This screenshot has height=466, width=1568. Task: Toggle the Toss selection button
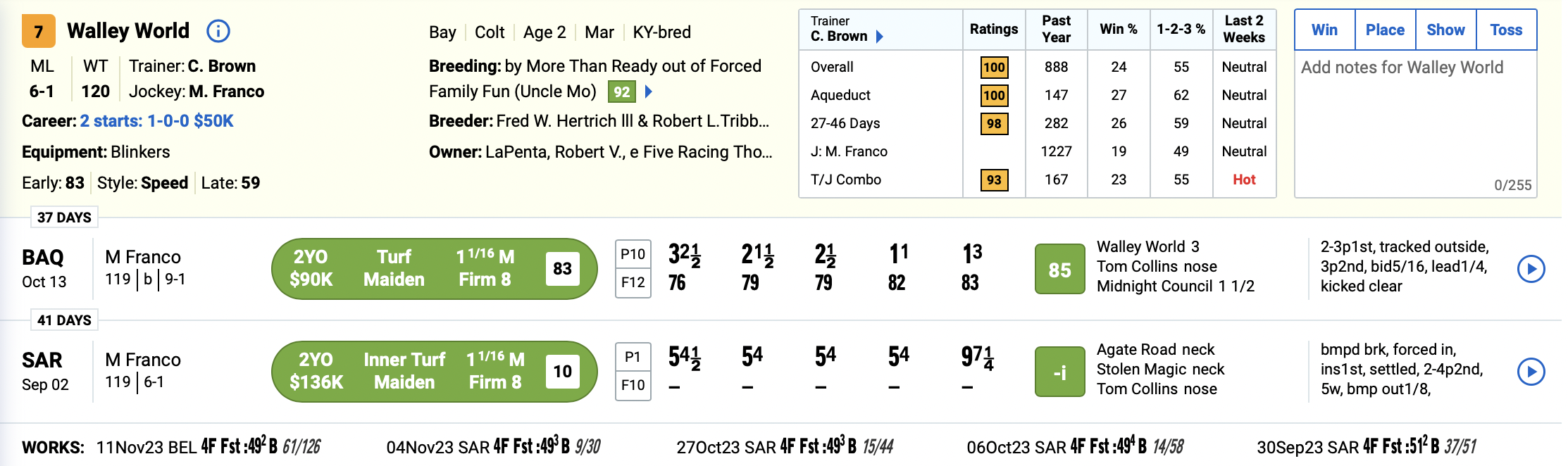click(x=1506, y=30)
